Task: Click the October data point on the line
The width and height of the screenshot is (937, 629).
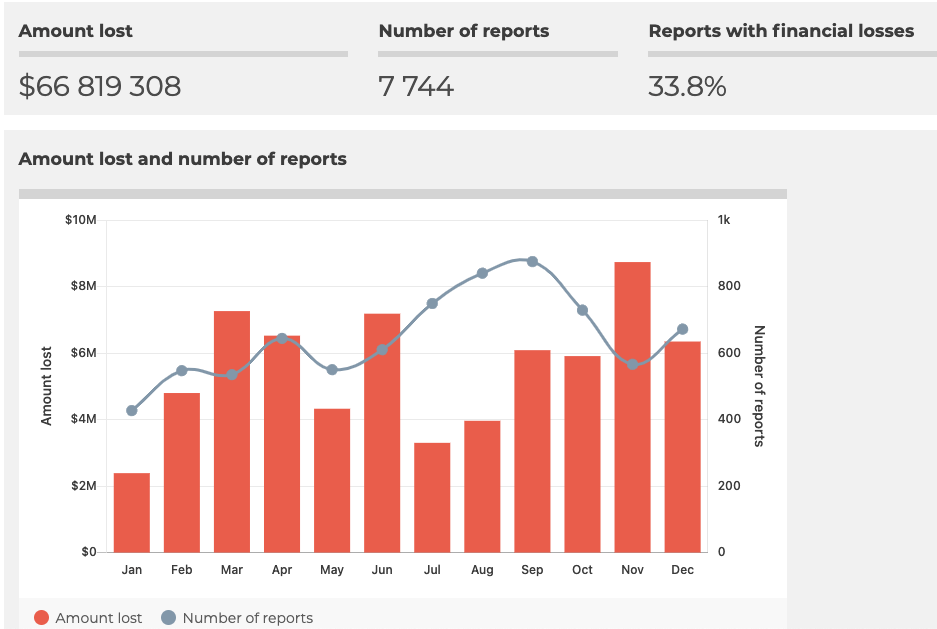Action: [582, 310]
